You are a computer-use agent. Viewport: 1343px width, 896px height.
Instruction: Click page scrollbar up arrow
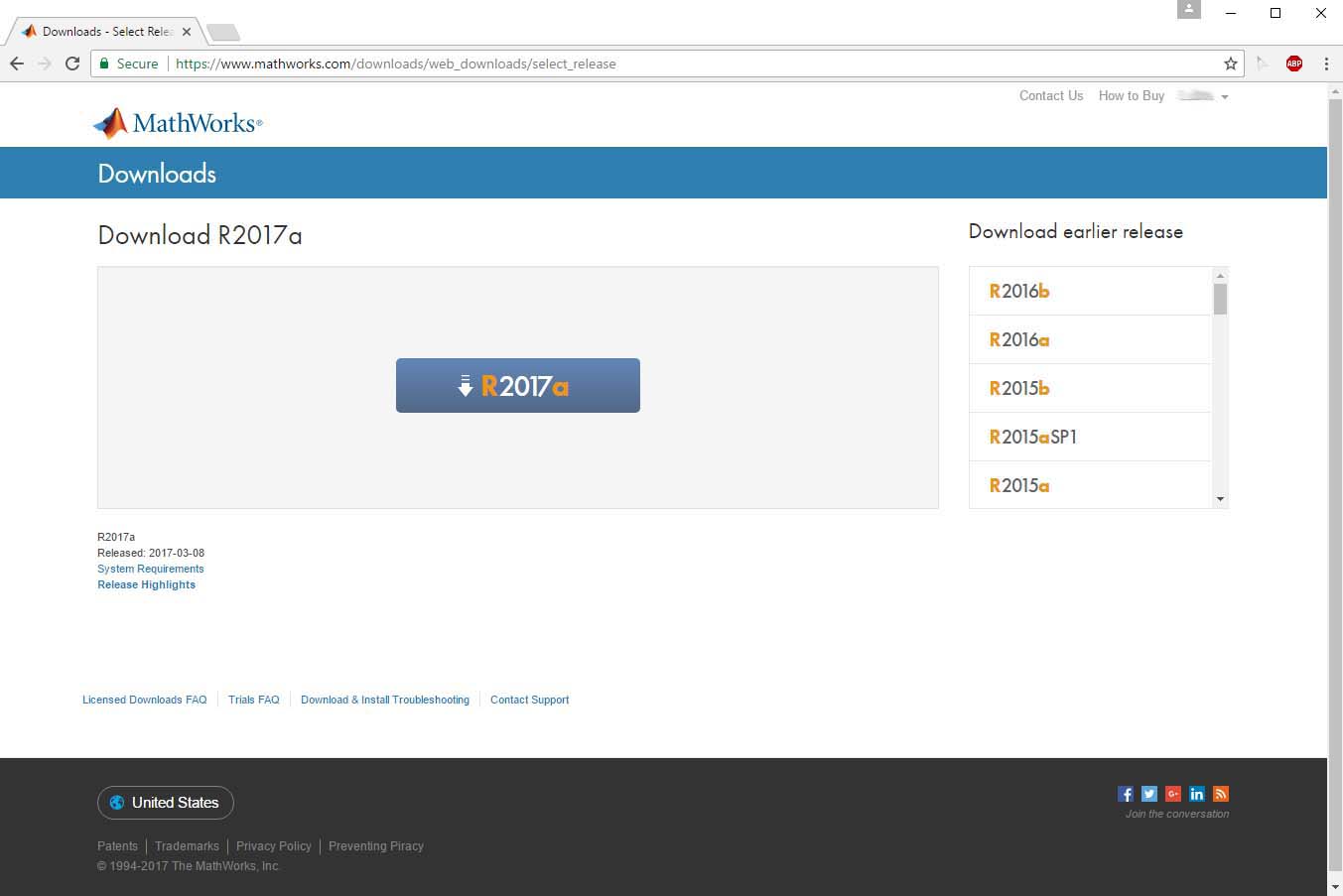pos(1335,91)
